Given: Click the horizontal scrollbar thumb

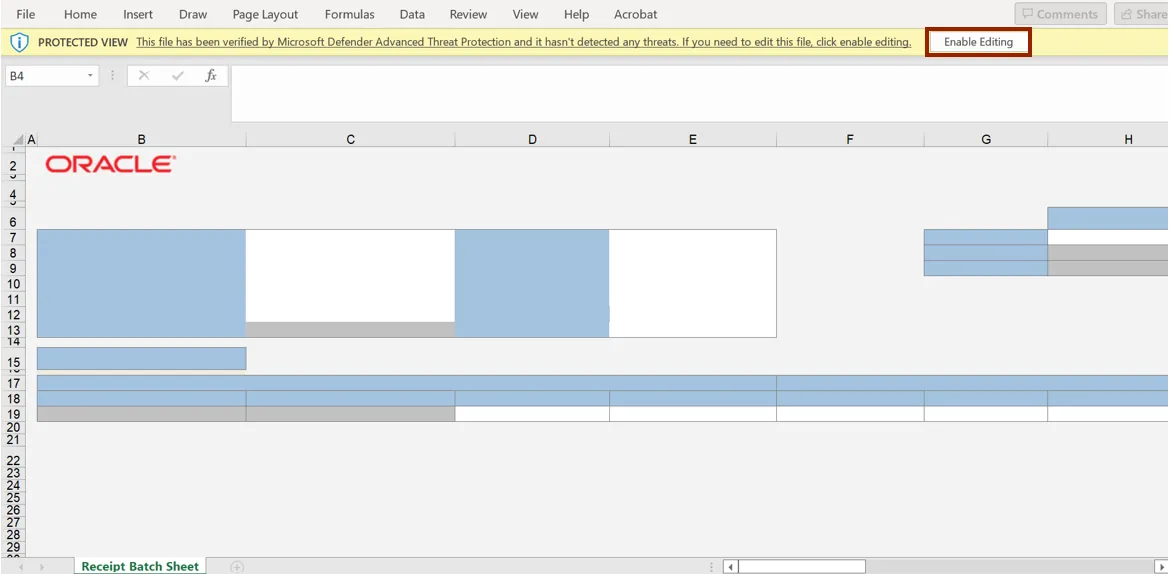Looking at the screenshot, I should point(802,567).
